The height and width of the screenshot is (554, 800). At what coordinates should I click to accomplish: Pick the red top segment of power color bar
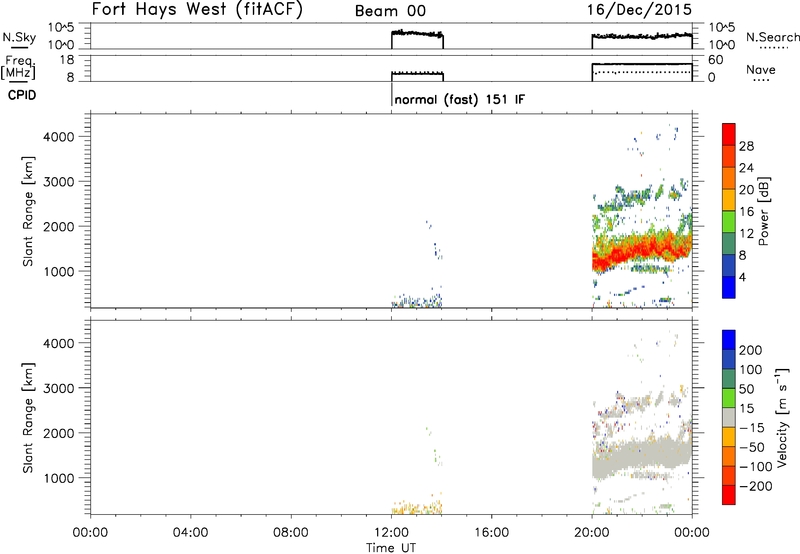click(x=729, y=134)
